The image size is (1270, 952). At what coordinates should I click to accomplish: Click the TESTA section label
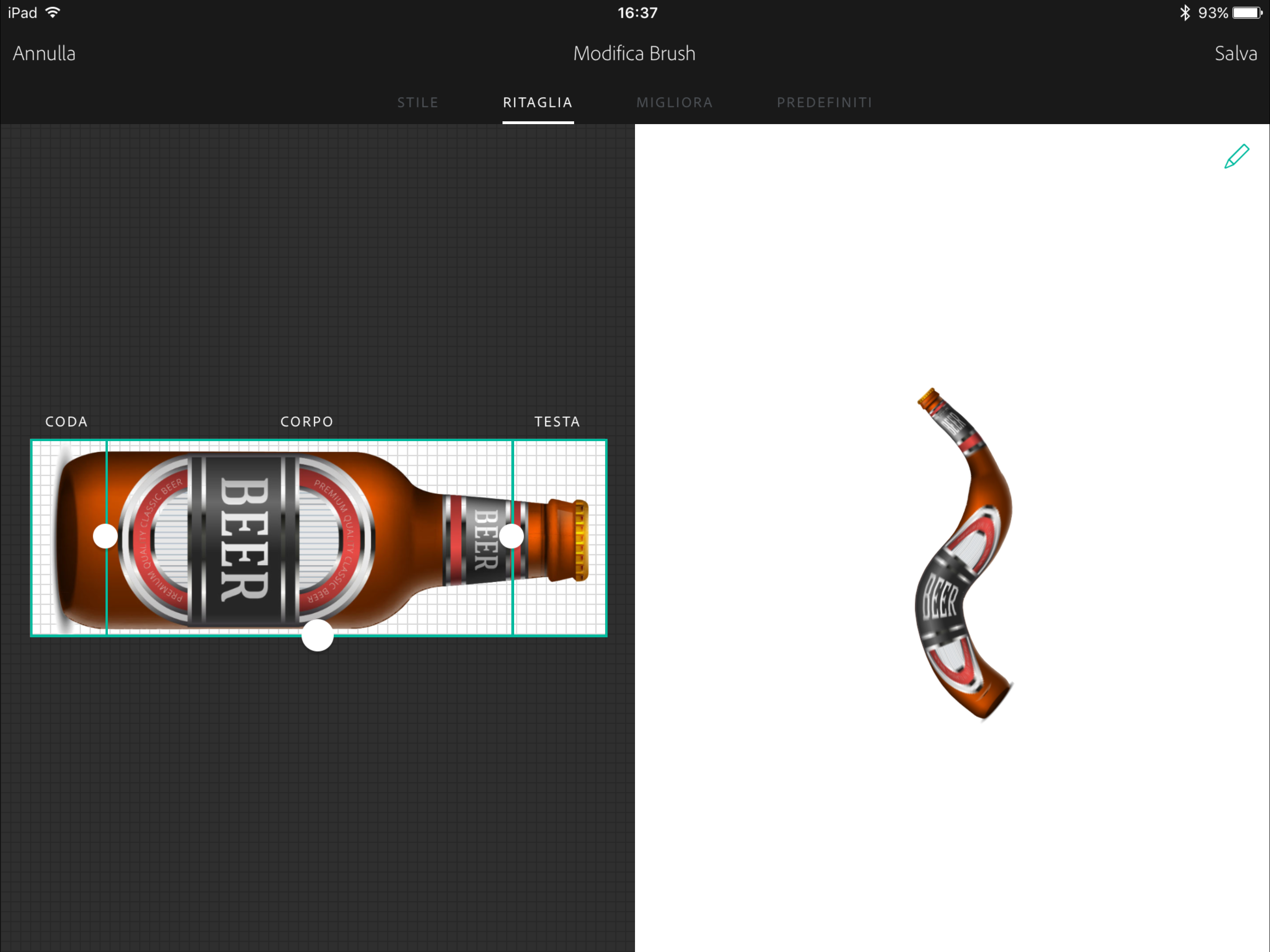pyautogui.click(x=557, y=422)
